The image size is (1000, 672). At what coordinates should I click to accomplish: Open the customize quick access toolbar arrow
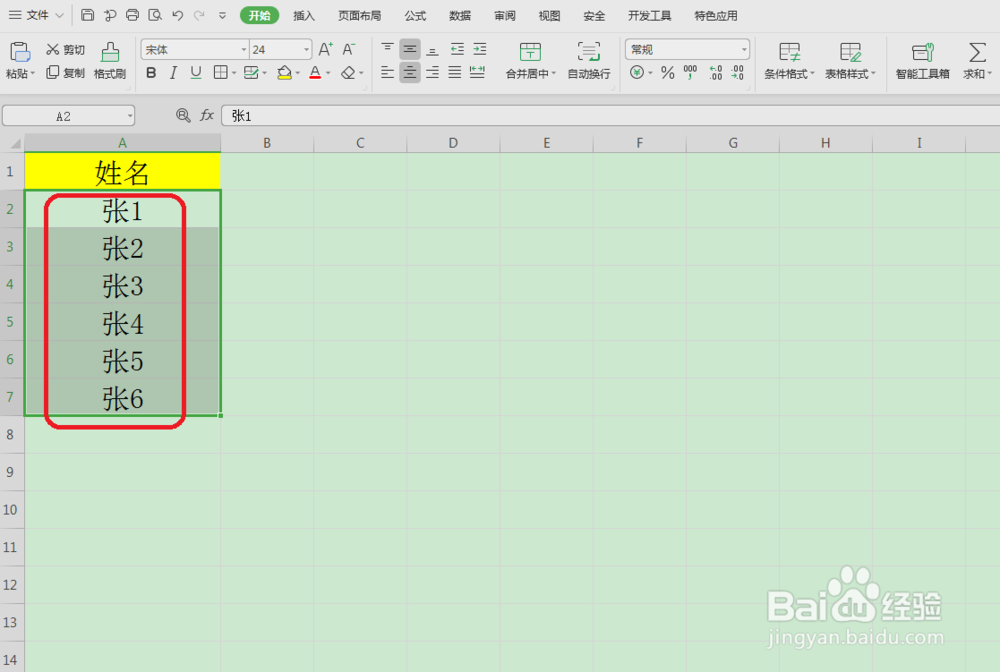coord(222,15)
